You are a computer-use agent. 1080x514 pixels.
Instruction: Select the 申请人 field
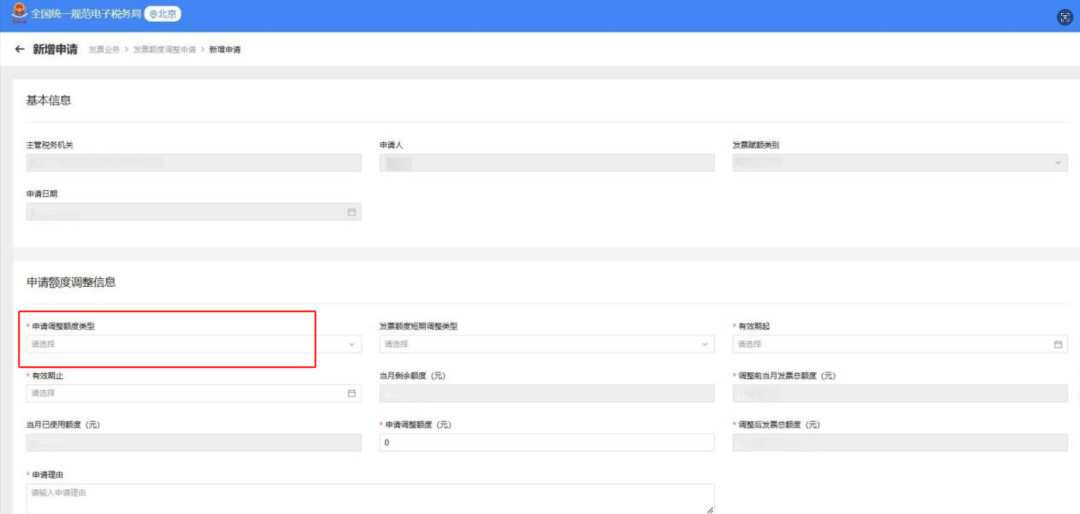546,163
